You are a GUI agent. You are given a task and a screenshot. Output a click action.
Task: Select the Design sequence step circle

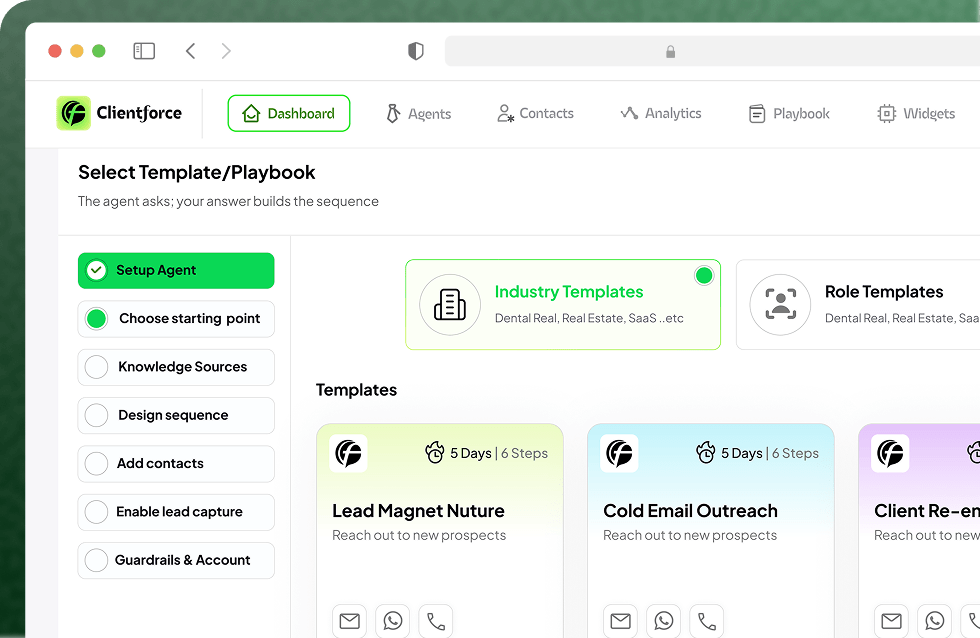point(97,415)
